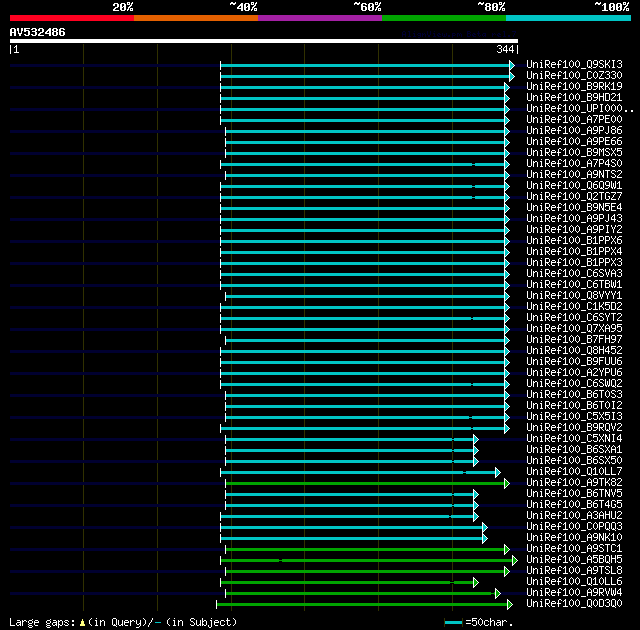
Task: Select the UniRef100_B6T4G5 label
Action: click(574, 505)
